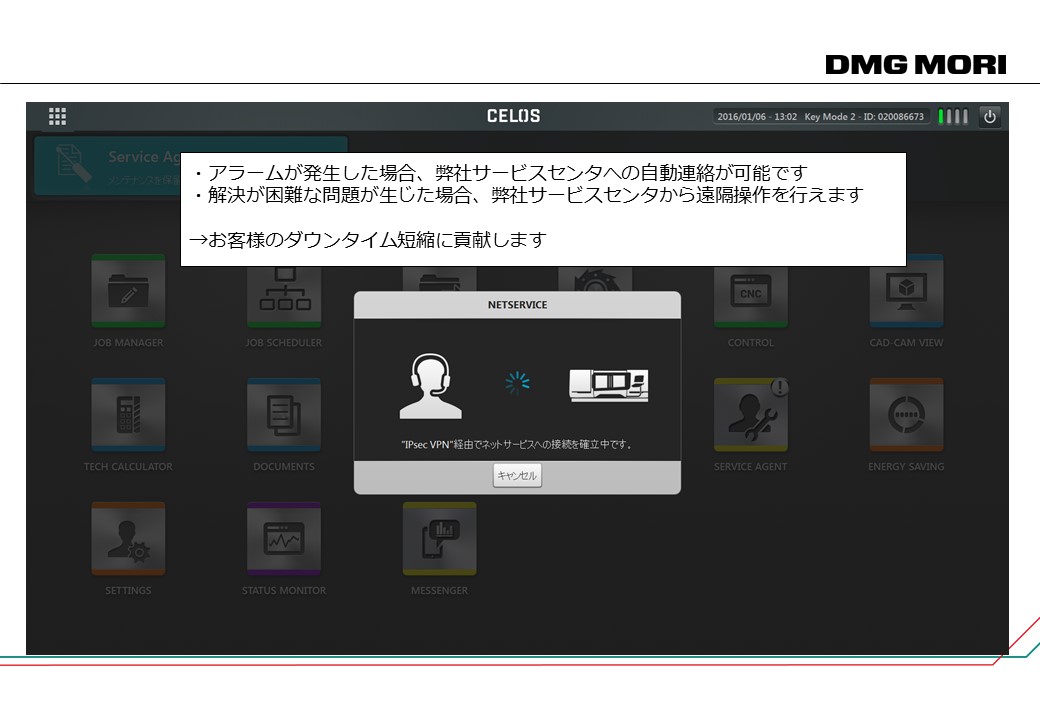
Task: Launch the JOB SCHEDULER app
Action: [284, 298]
